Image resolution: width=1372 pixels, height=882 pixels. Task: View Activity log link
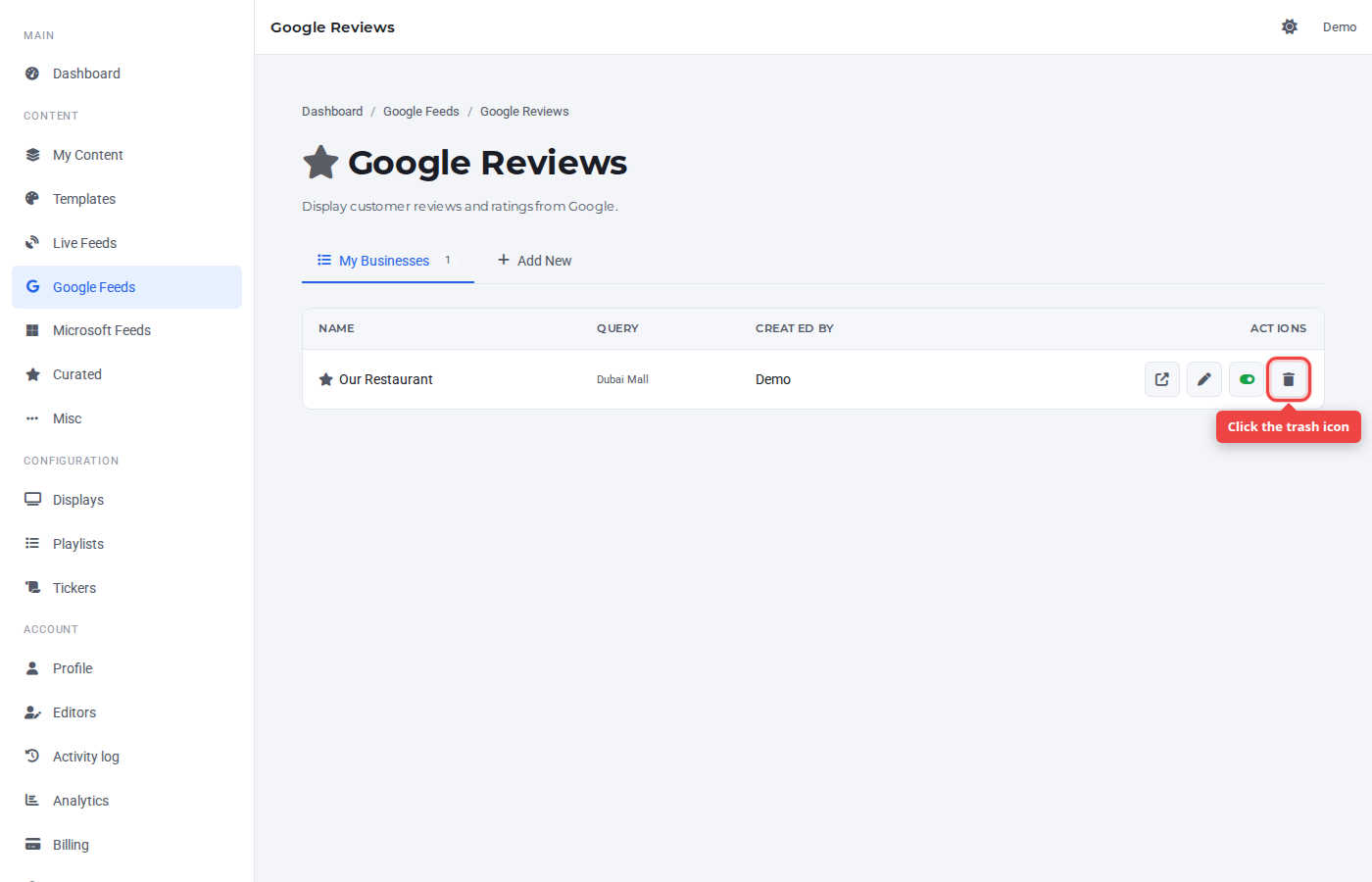126,757
